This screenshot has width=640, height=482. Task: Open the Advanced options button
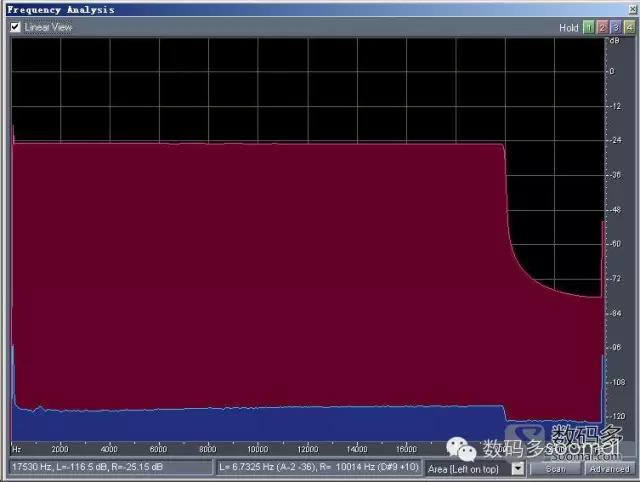coord(609,469)
